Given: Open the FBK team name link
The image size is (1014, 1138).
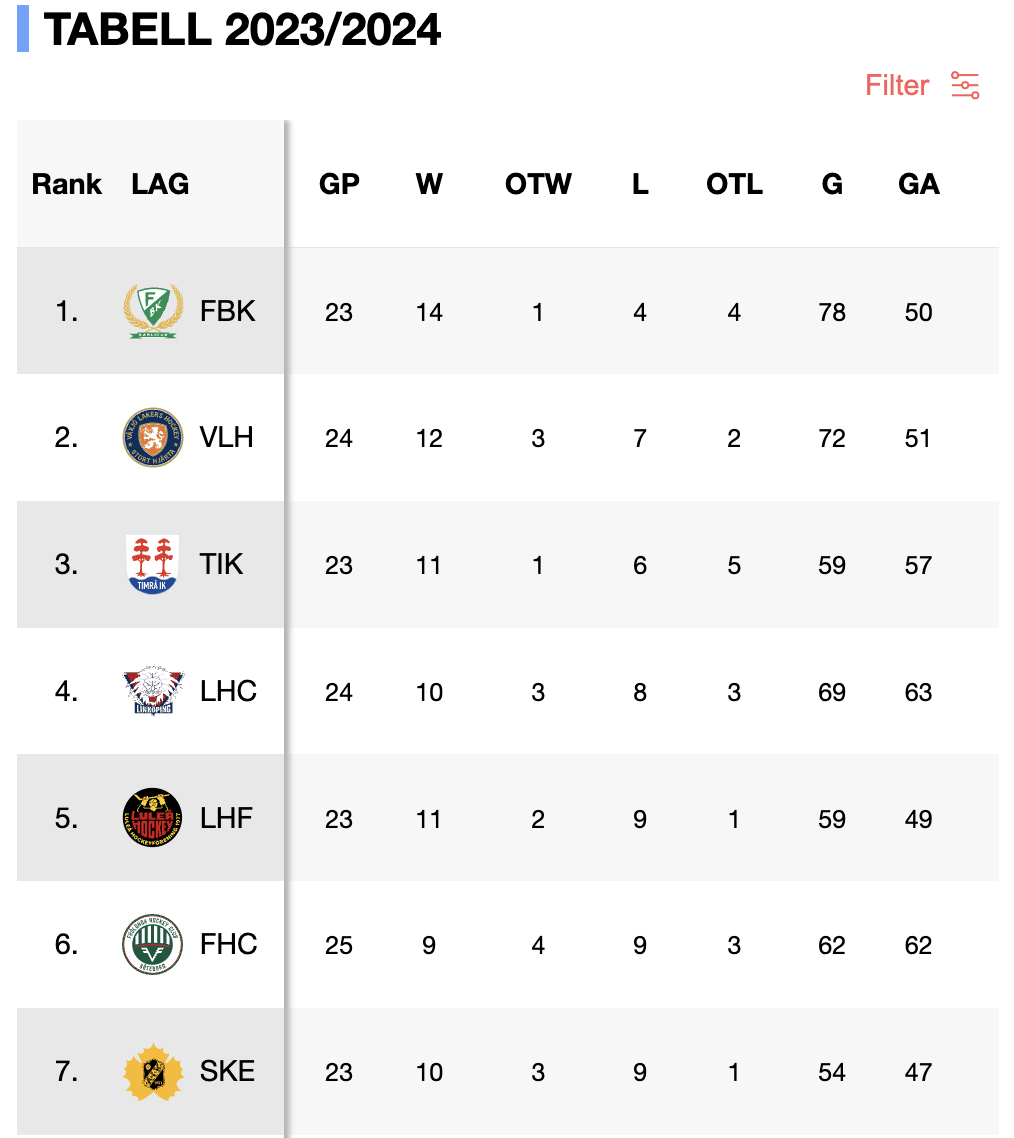Looking at the screenshot, I should [227, 311].
